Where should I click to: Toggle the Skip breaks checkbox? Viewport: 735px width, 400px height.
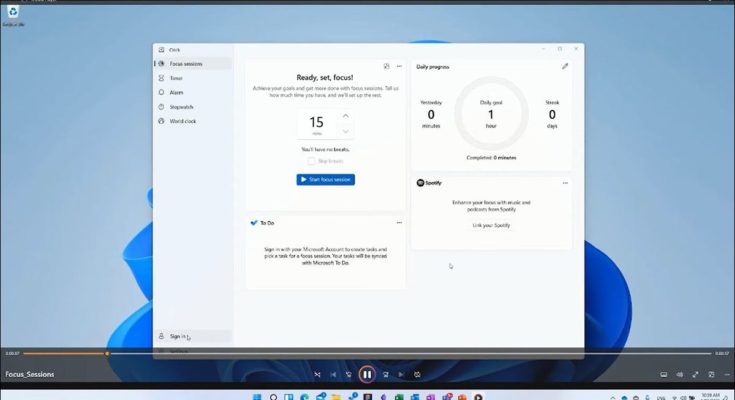pyautogui.click(x=312, y=160)
